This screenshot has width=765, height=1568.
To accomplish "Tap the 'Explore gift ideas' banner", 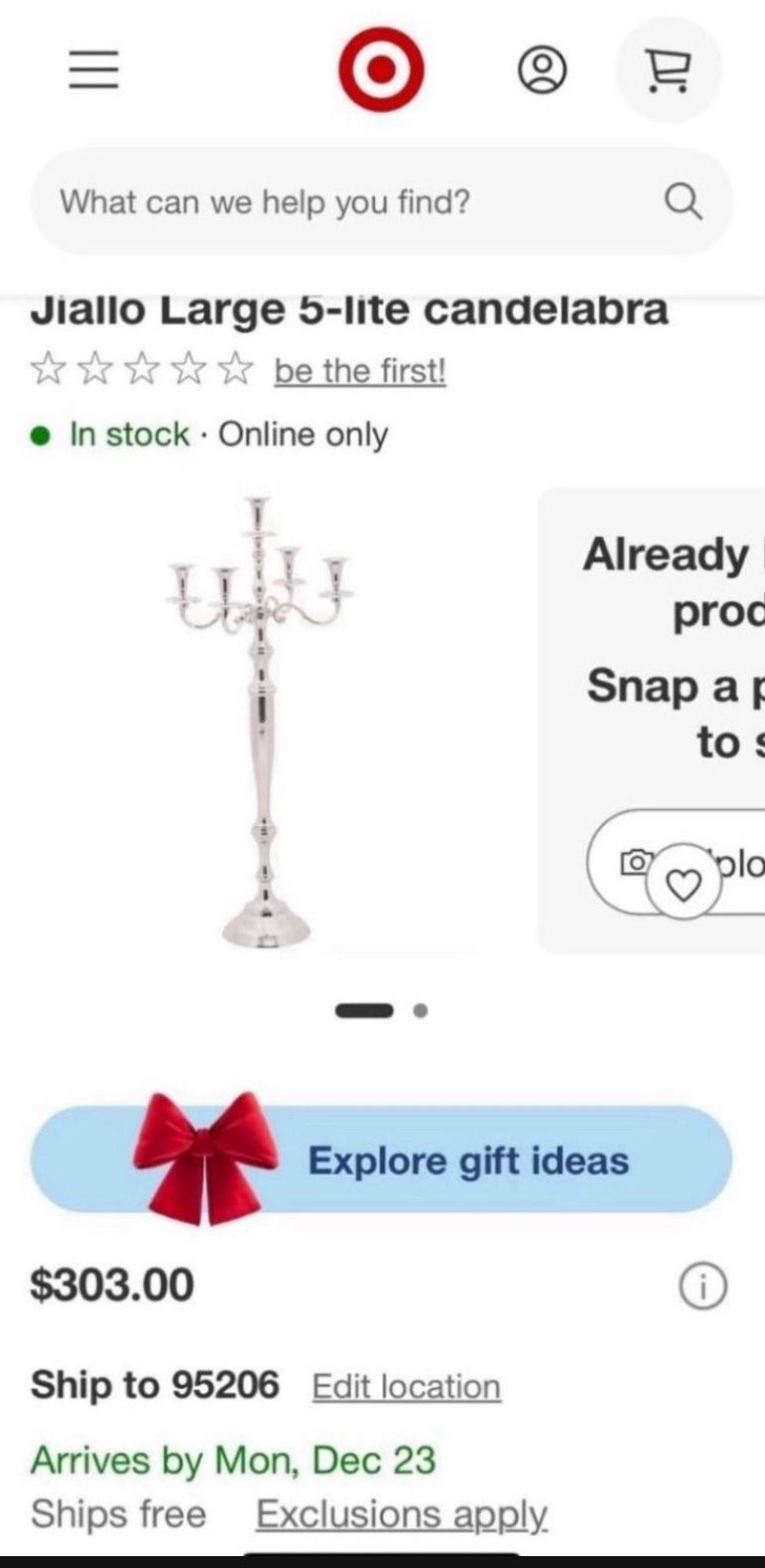I will click(x=382, y=1159).
